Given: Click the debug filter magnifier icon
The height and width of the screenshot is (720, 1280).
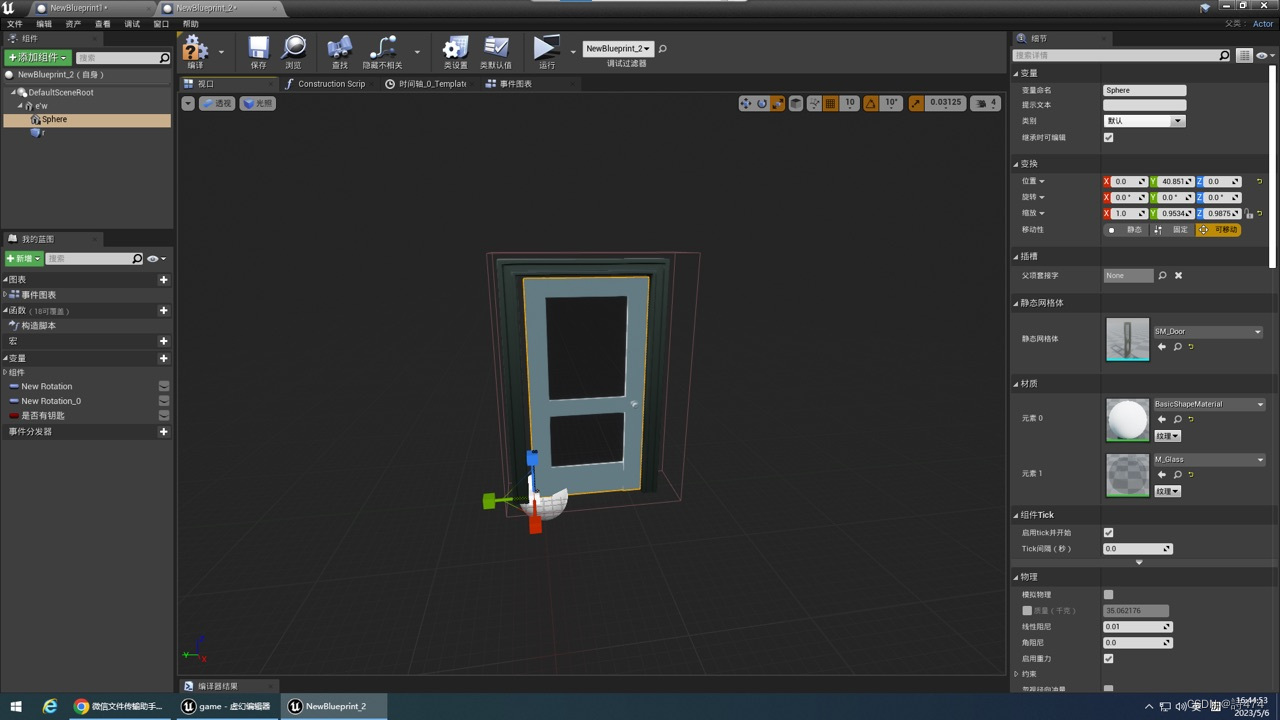Looking at the screenshot, I should pyautogui.click(x=662, y=48).
